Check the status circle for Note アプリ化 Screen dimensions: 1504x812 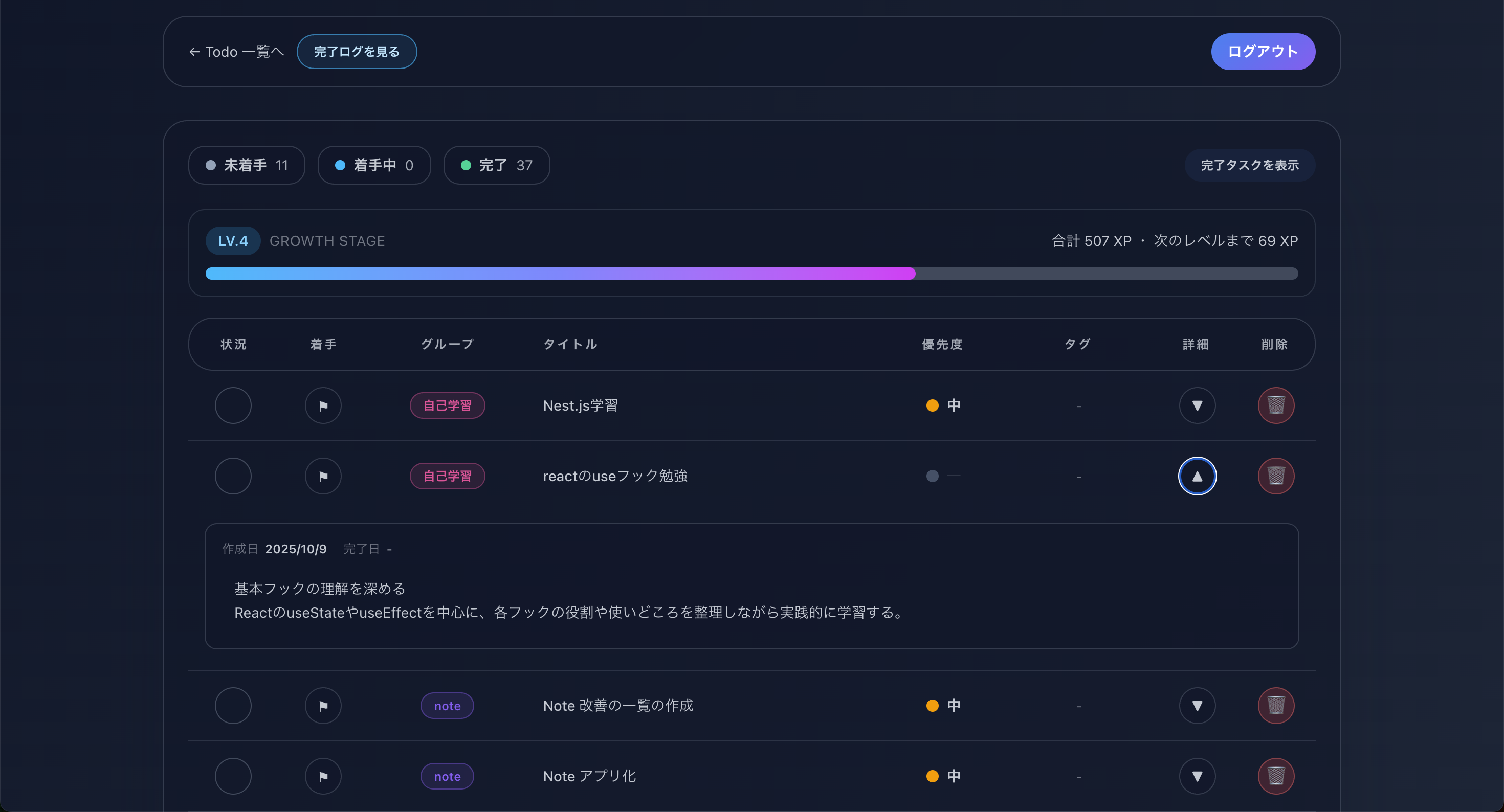pos(233,776)
